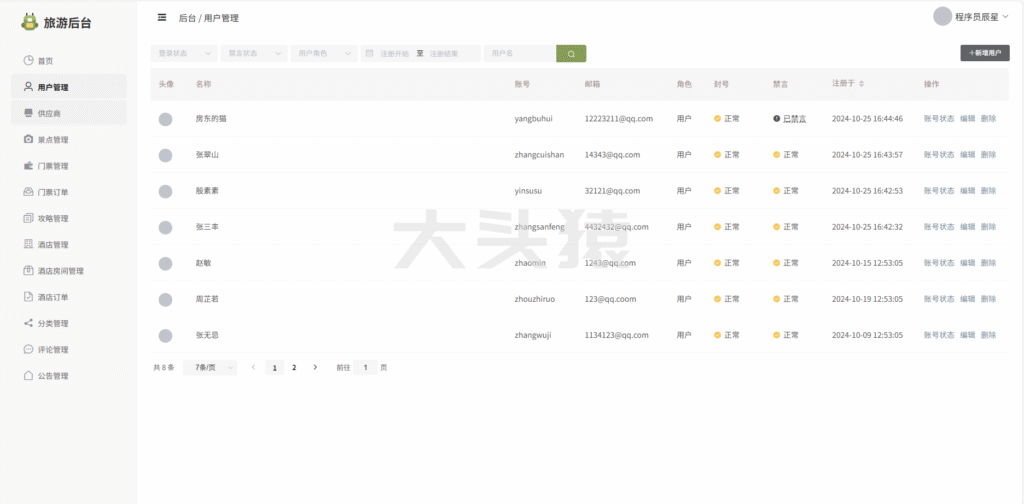This screenshot has height=504, width=1024.
Task: Click the 首页 pie chart icon
Action: pyautogui.click(x=28, y=61)
